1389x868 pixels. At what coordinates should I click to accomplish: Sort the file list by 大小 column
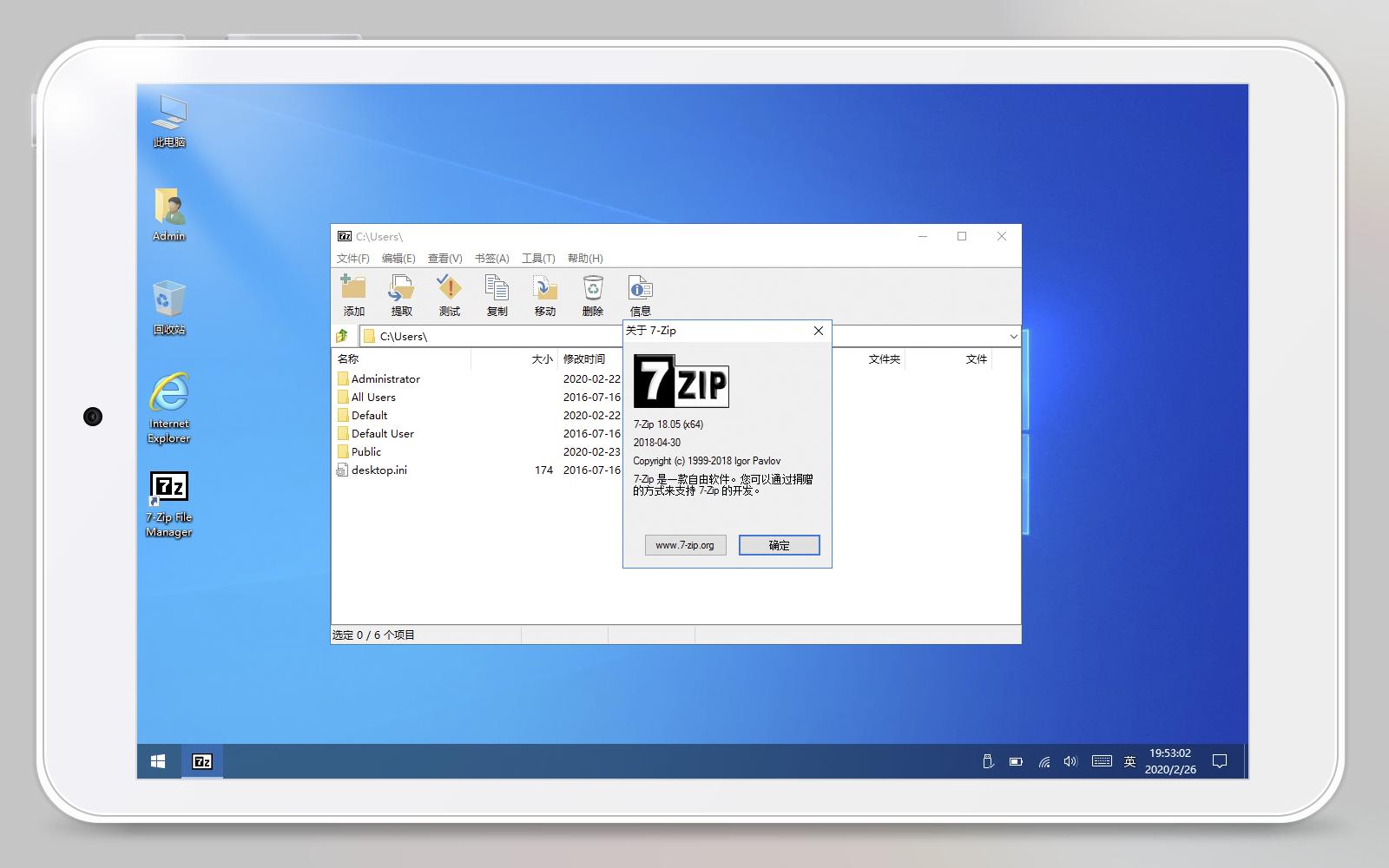click(515, 358)
